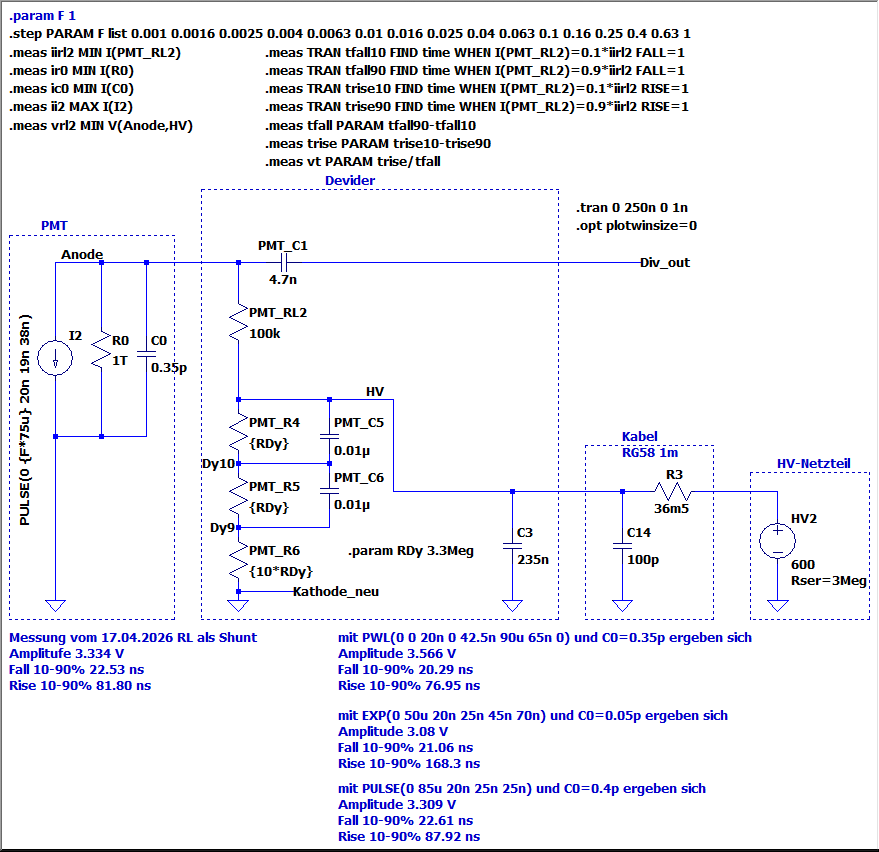The image size is (879, 852).
Task: Select the I2 current source symbol
Action: click(x=55, y=358)
